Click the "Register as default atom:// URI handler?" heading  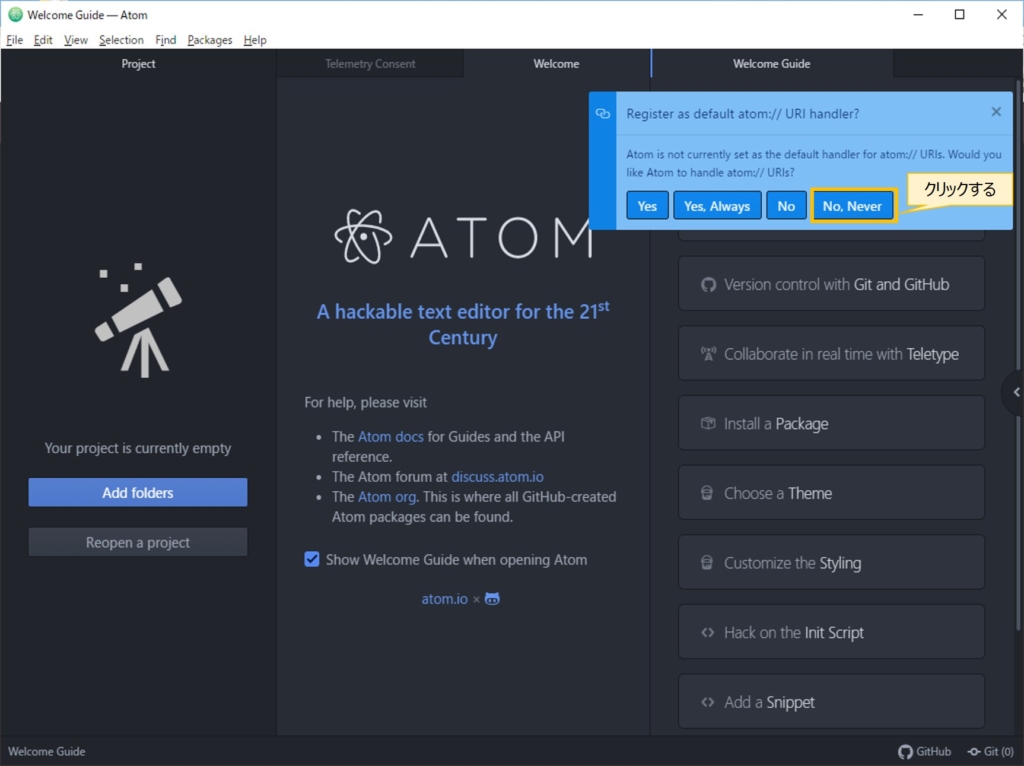pyautogui.click(x=743, y=114)
